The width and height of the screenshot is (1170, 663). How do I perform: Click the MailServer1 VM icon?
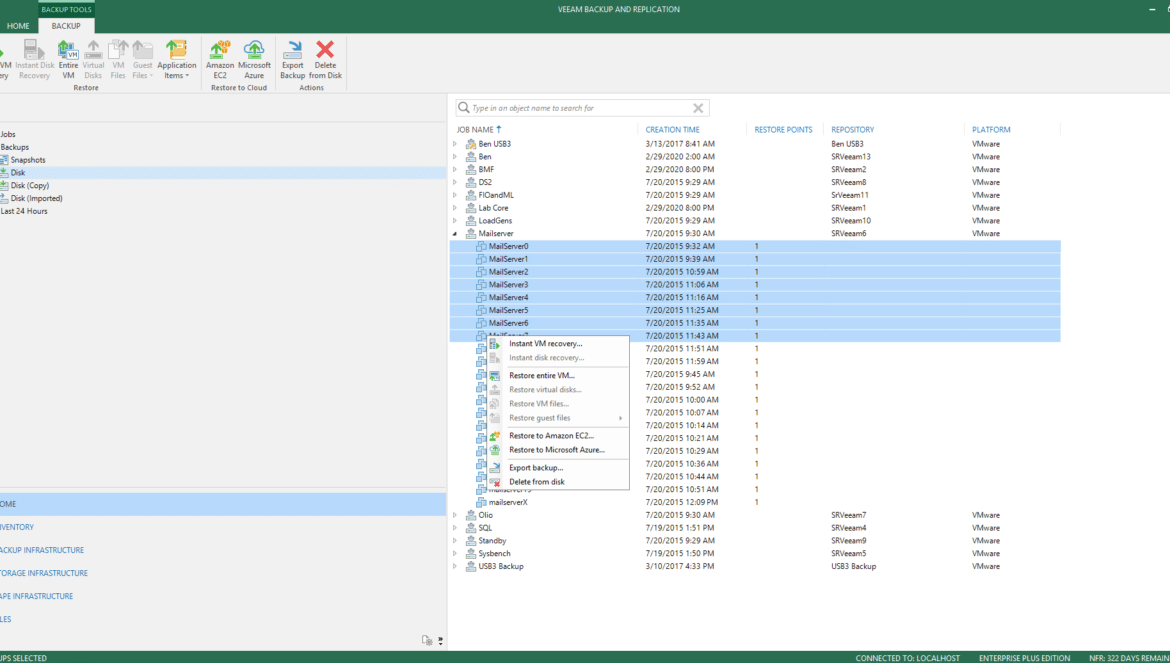[x=481, y=259]
